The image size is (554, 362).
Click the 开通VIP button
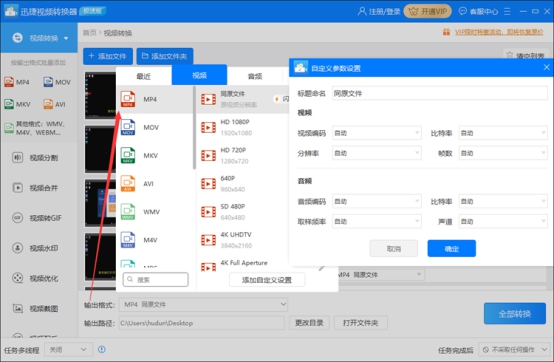pos(428,12)
